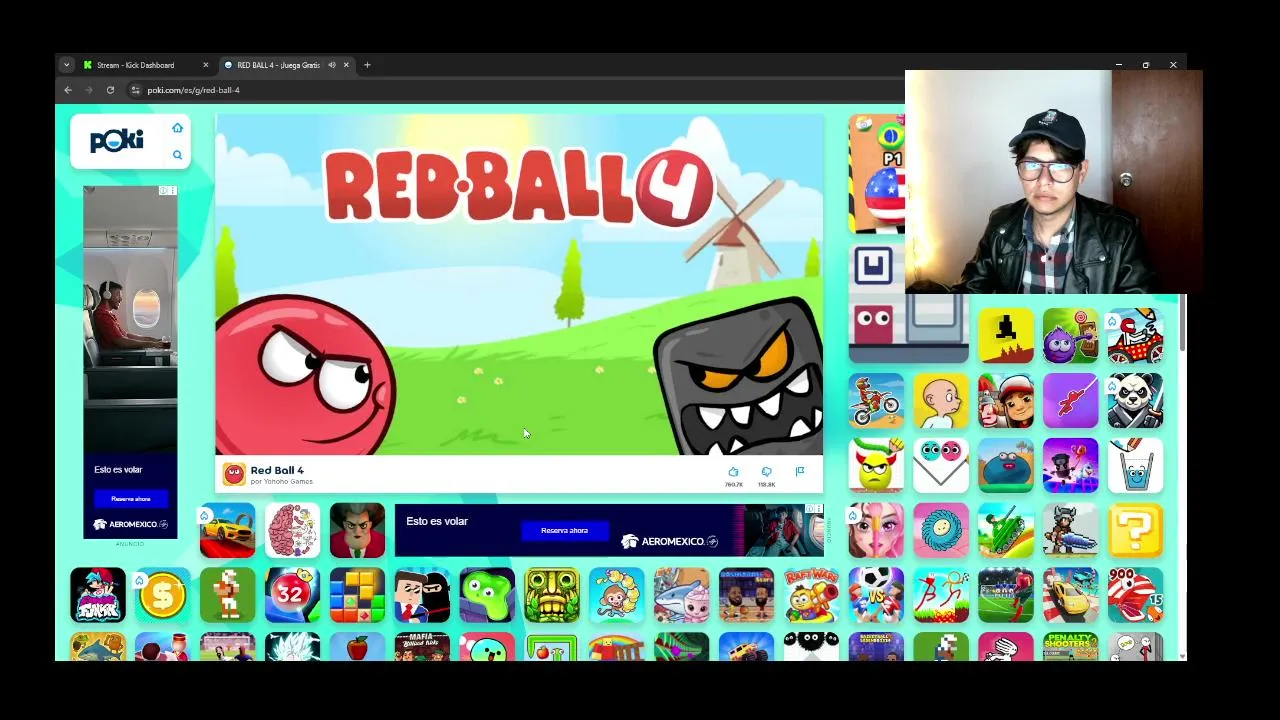Click the Poki logo

(117, 141)
